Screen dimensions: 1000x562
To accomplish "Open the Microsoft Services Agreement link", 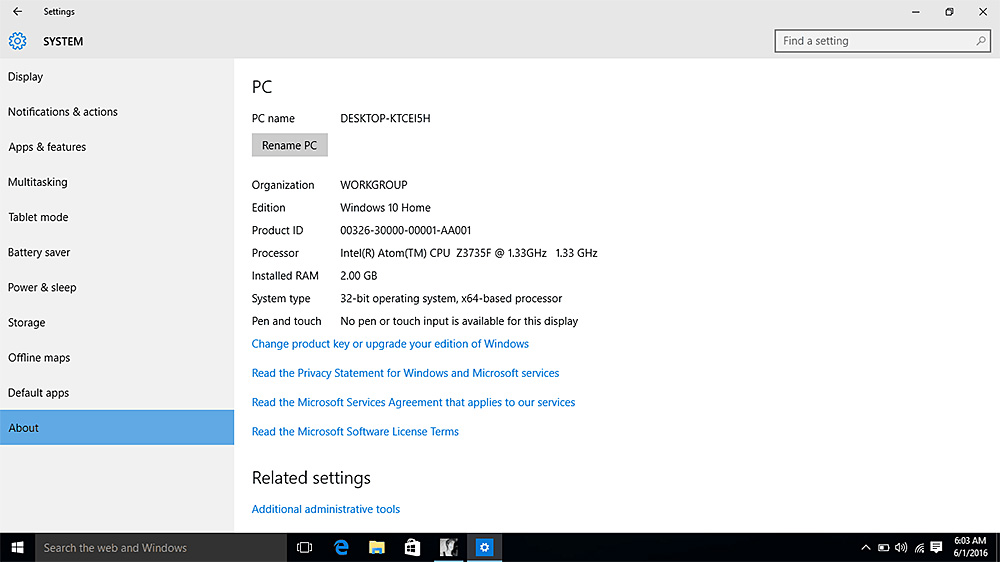I will pos(413,403).
